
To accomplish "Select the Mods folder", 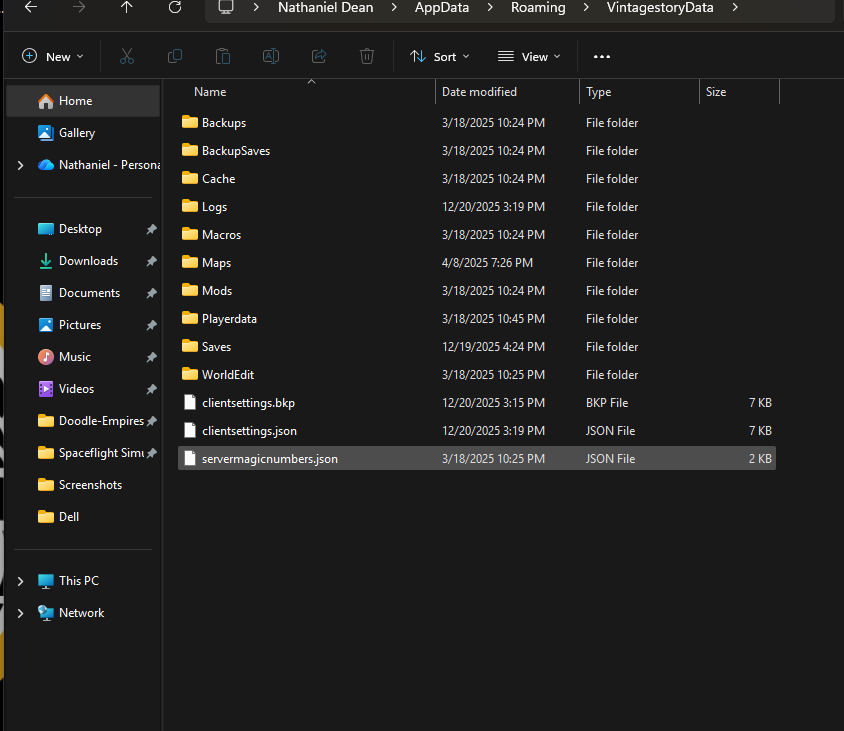I will (x=217, y=291).
